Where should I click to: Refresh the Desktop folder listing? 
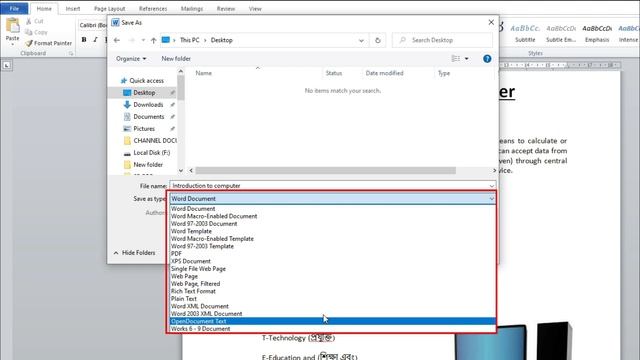(x=378, y=40)
